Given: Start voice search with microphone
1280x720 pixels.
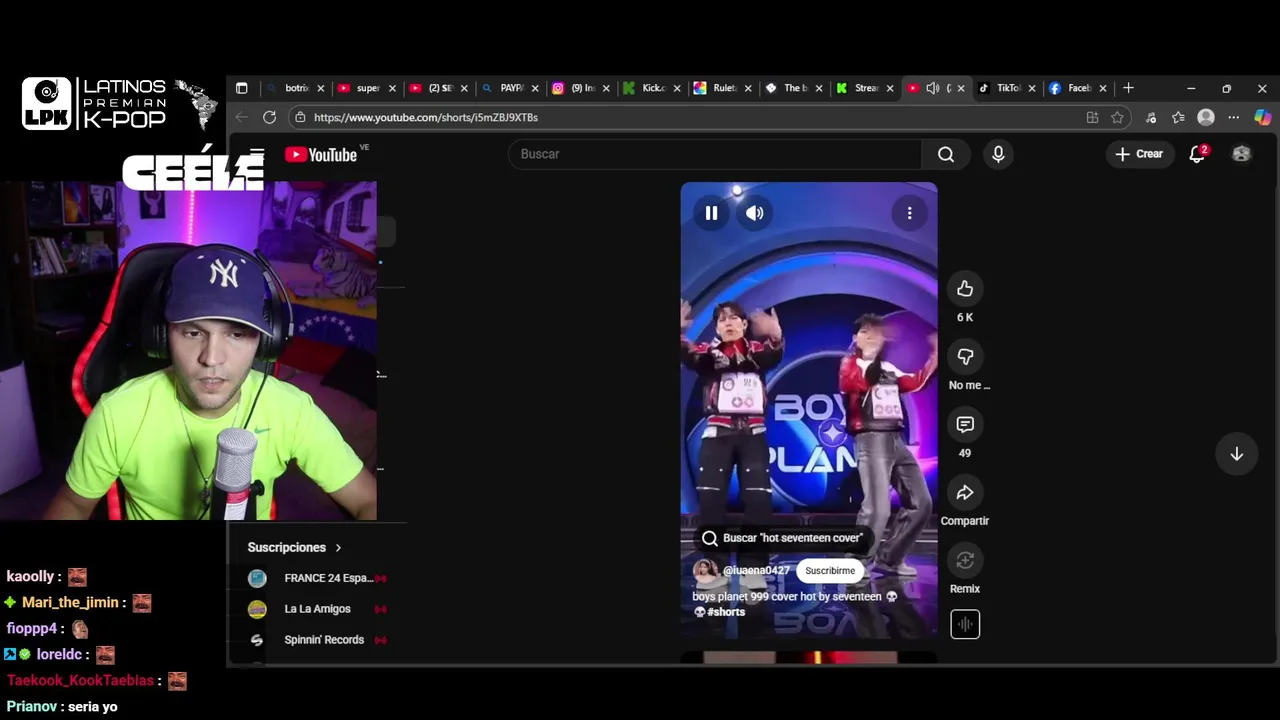Looking at the screenshot, I should (998, 154).
